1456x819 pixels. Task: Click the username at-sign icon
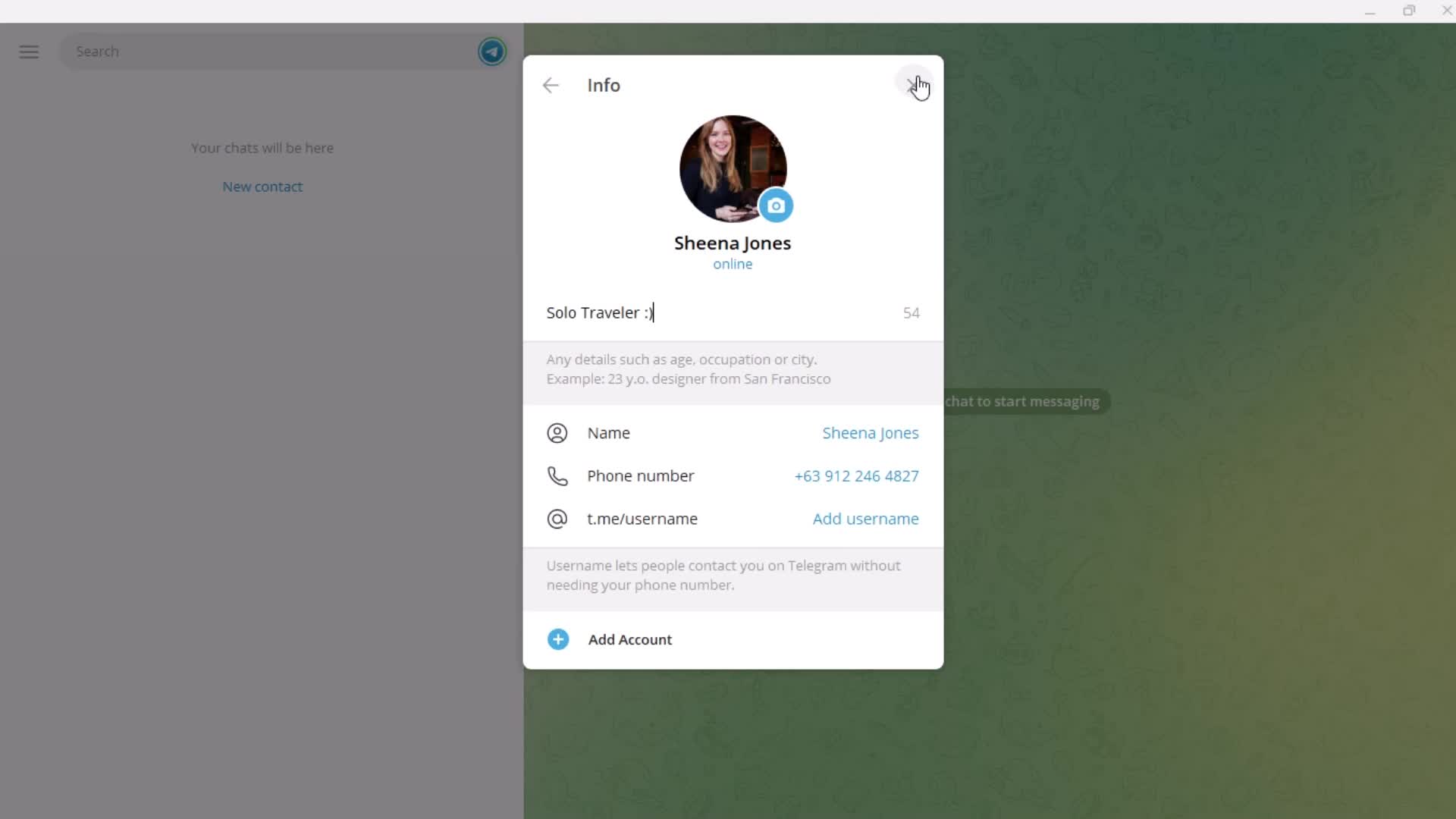click(x=558, y=519)
